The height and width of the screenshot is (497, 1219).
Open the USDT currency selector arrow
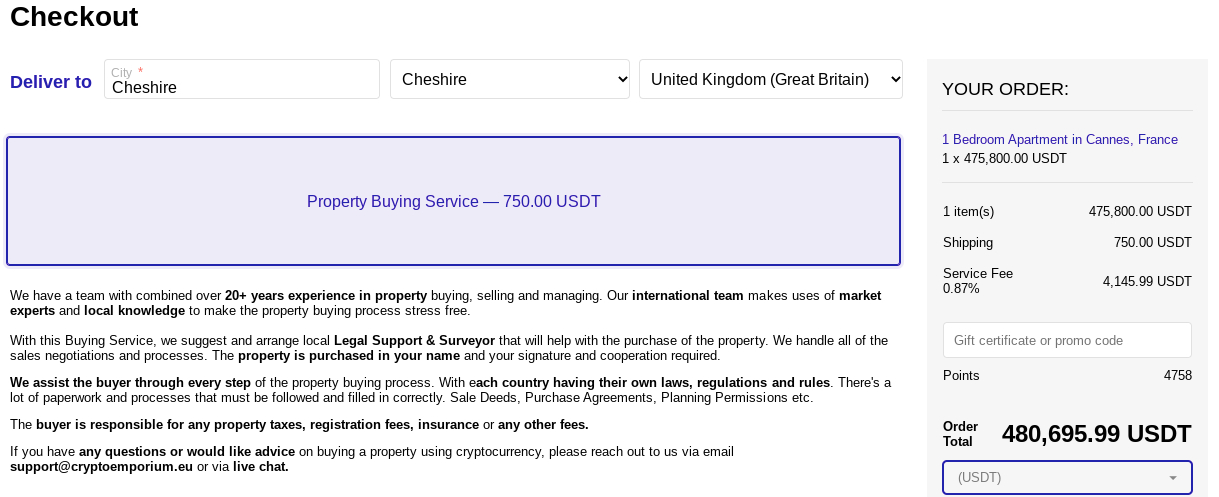click(x=1172, y=478)
